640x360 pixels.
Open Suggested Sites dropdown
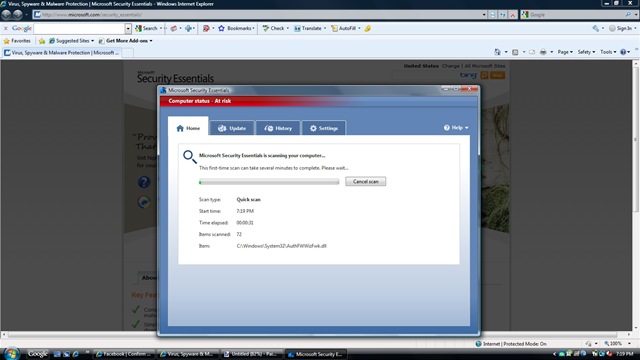(x=71, y=41)
